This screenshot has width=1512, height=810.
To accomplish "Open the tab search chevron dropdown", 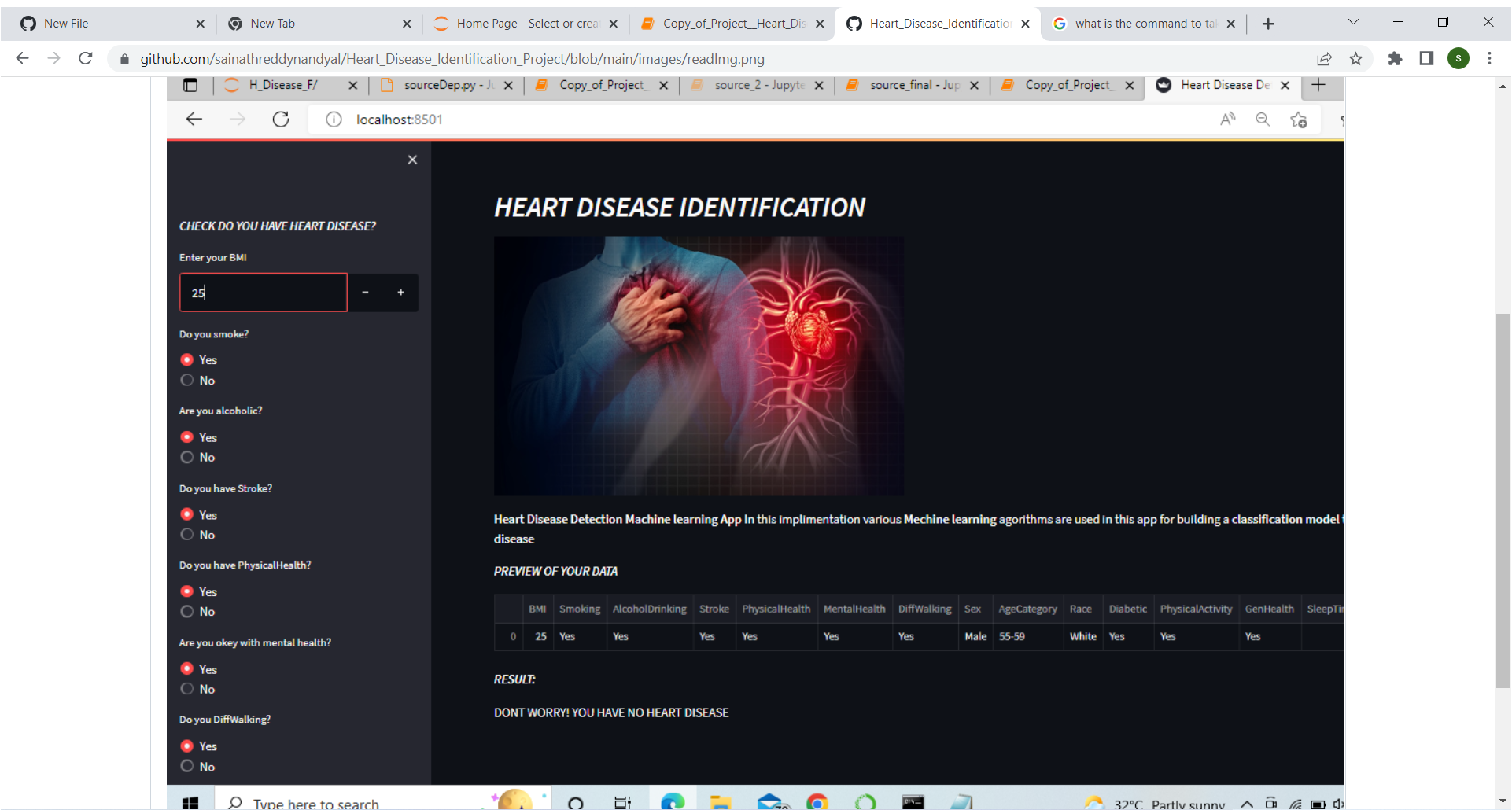I will point(1354,23).
